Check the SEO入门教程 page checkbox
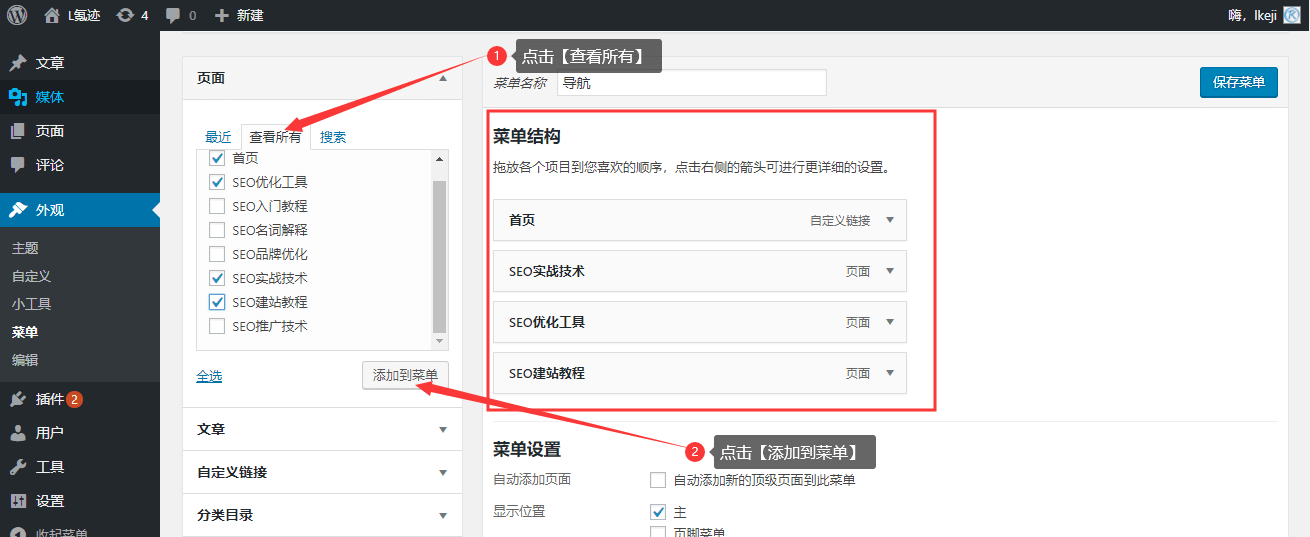1310x537 pixels. [217, 206]
